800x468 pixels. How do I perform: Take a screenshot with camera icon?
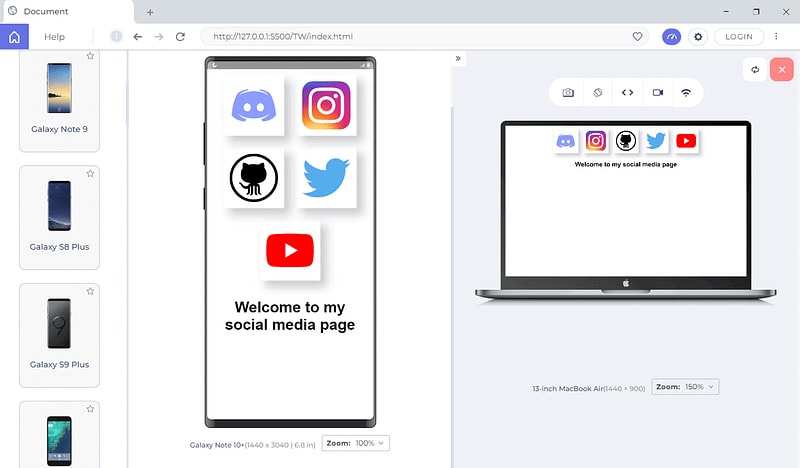coord(568,92)
